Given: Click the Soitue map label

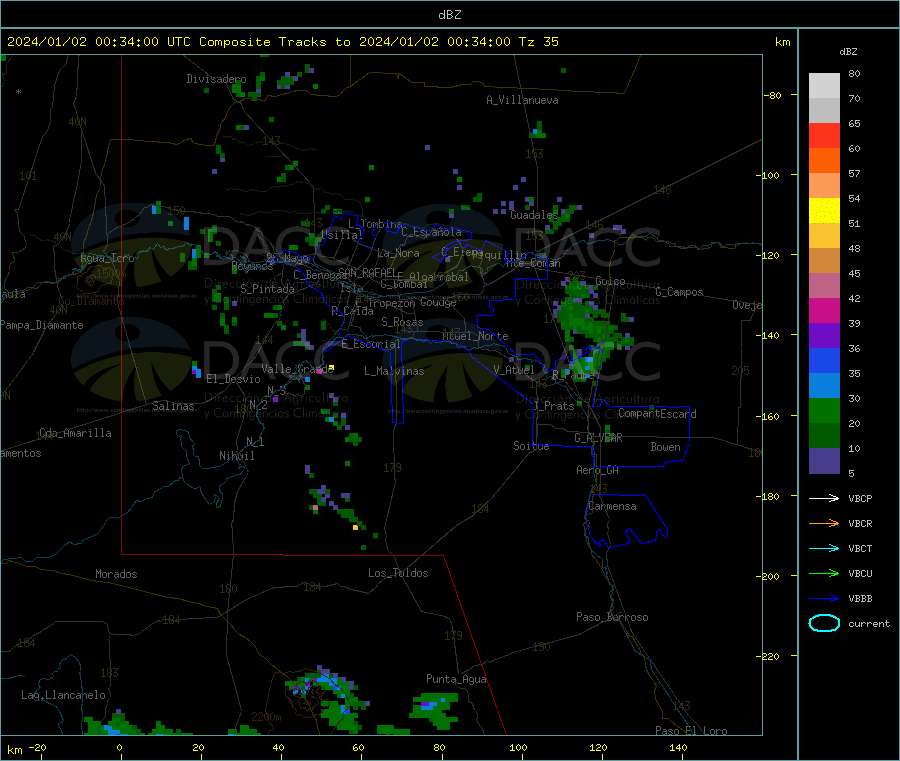Looking at the screenshot, I should coord(531,446).
